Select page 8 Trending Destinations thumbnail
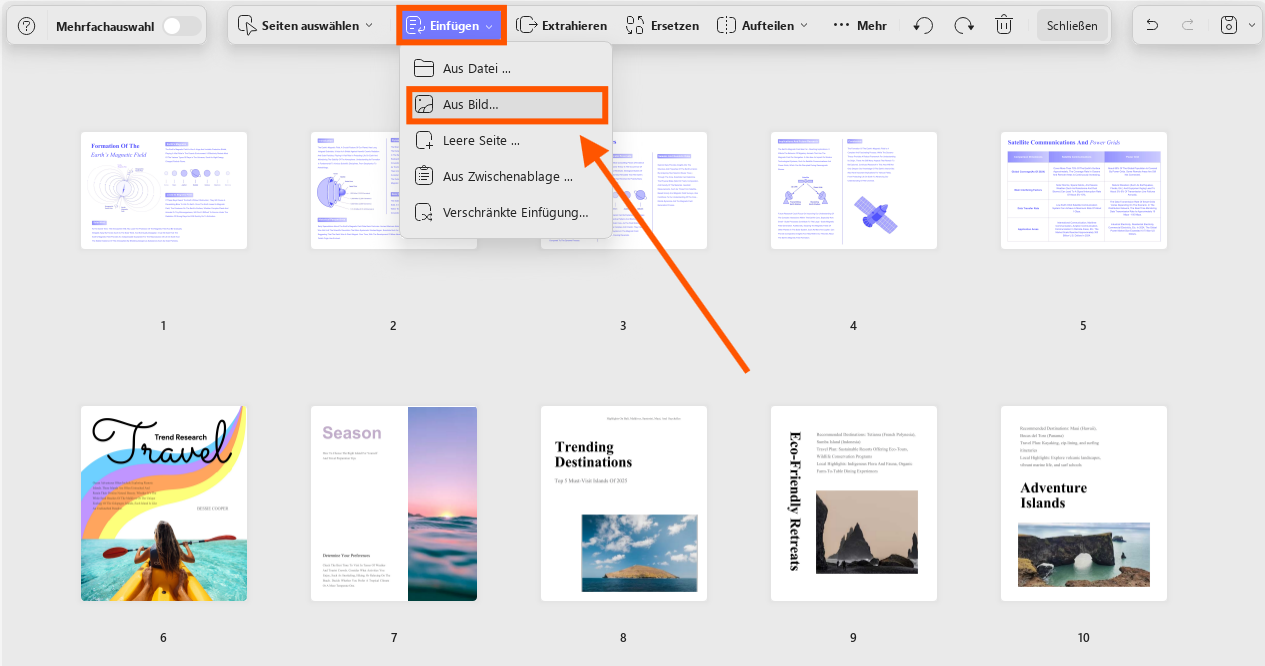Screen dimensions: 1265x666 pos(624,504)
